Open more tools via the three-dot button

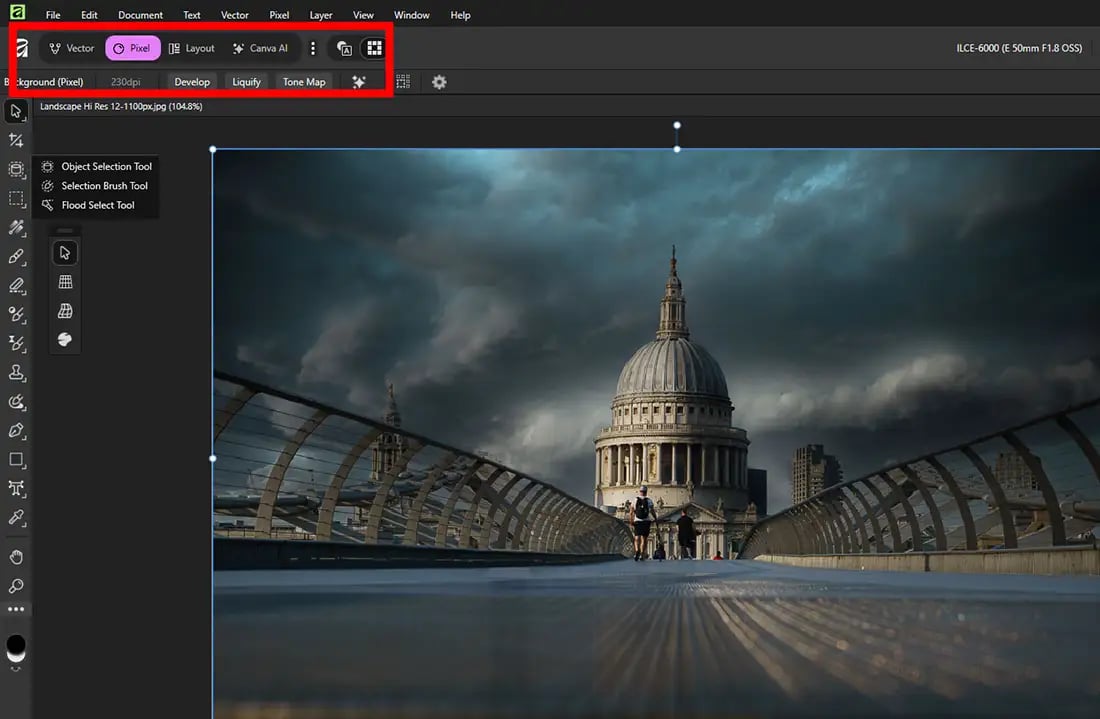(x=16, y=610)
